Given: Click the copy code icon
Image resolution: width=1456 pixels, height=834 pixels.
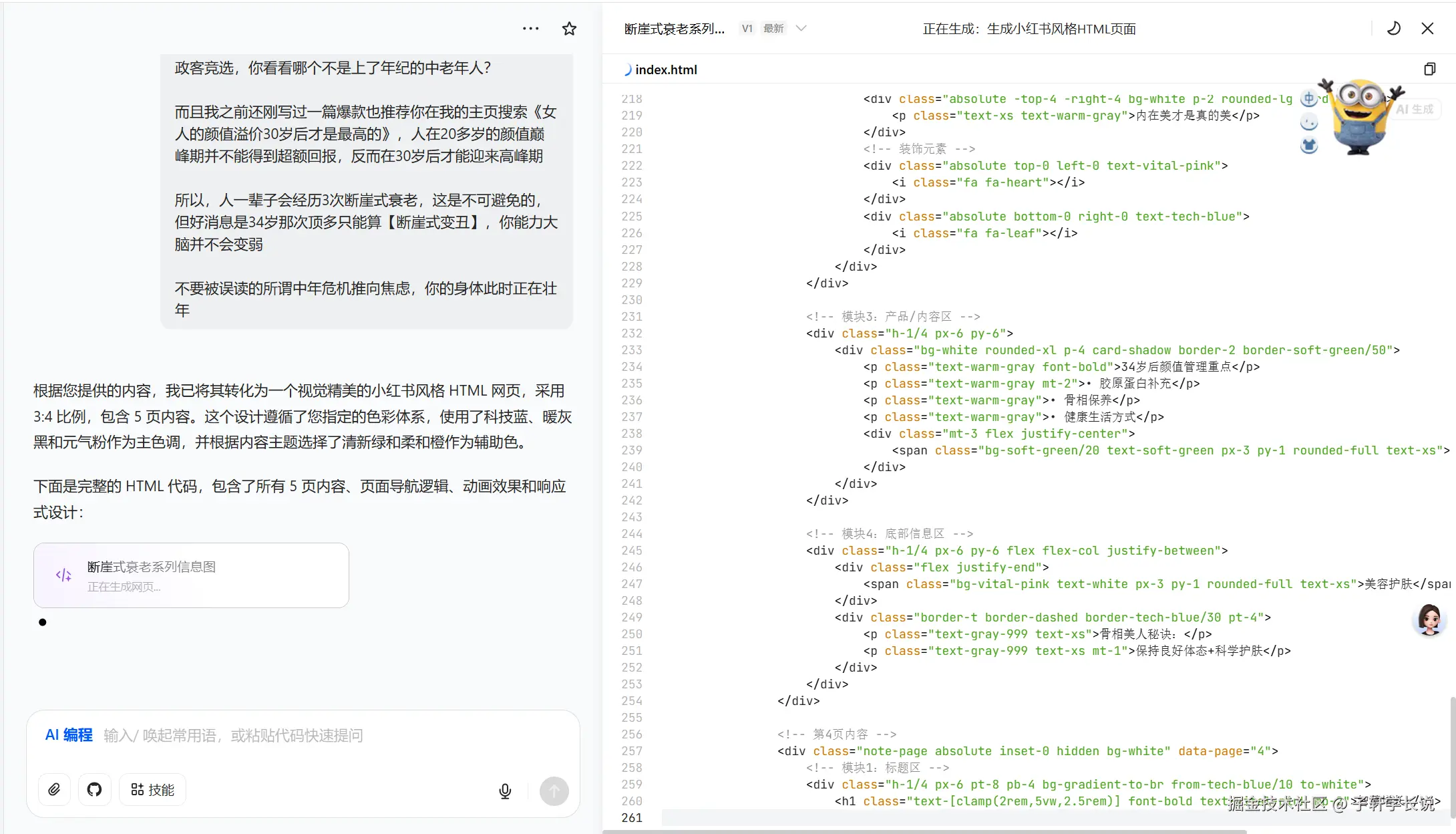Looking at the screenshot, I should click(1429, 69).
